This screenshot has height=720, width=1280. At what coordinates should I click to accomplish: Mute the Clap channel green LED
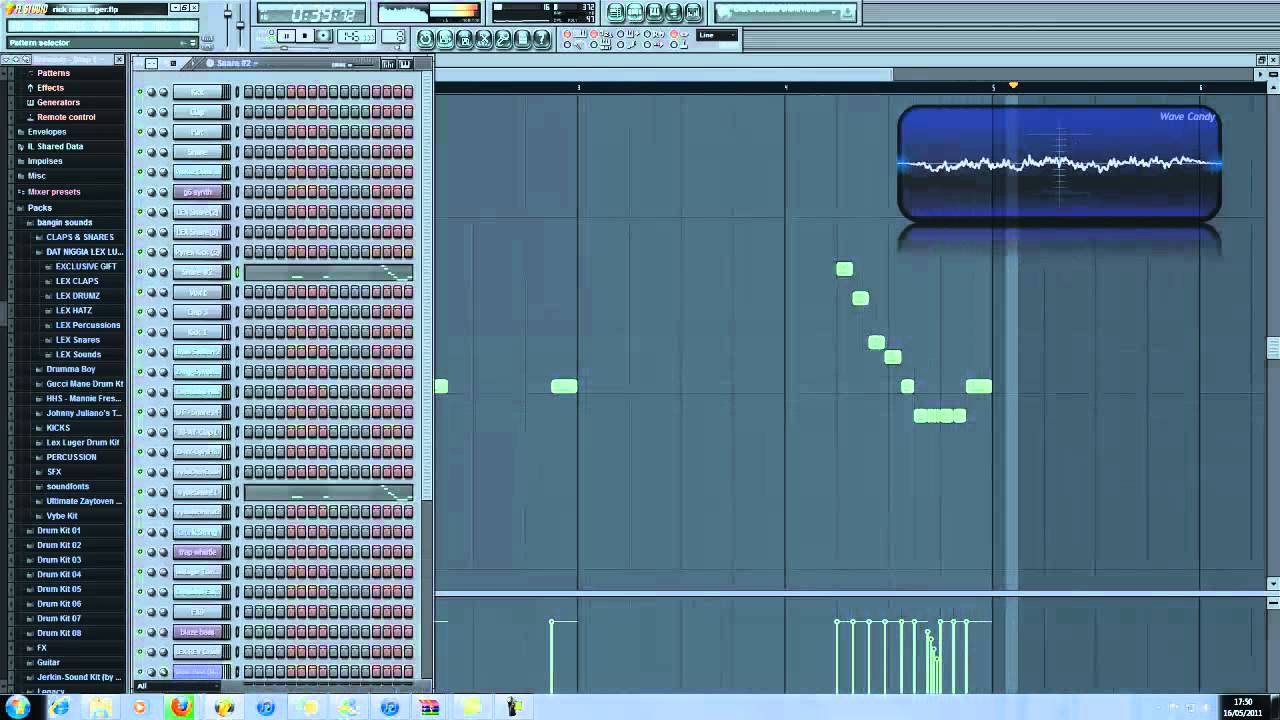tap(140, 112)
